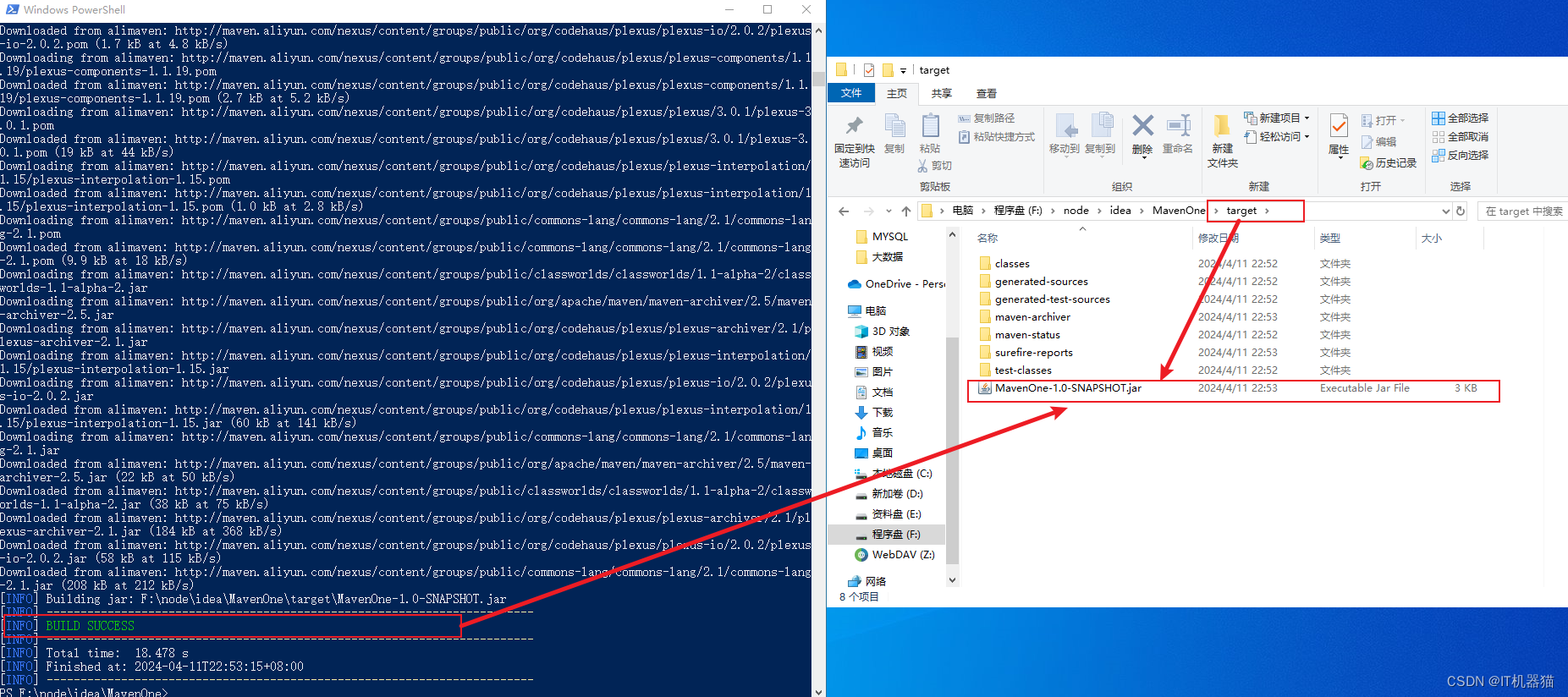Click History (历史记录) in ribbon
The image size is (1568, 697).
click(x=1389, y=162)
